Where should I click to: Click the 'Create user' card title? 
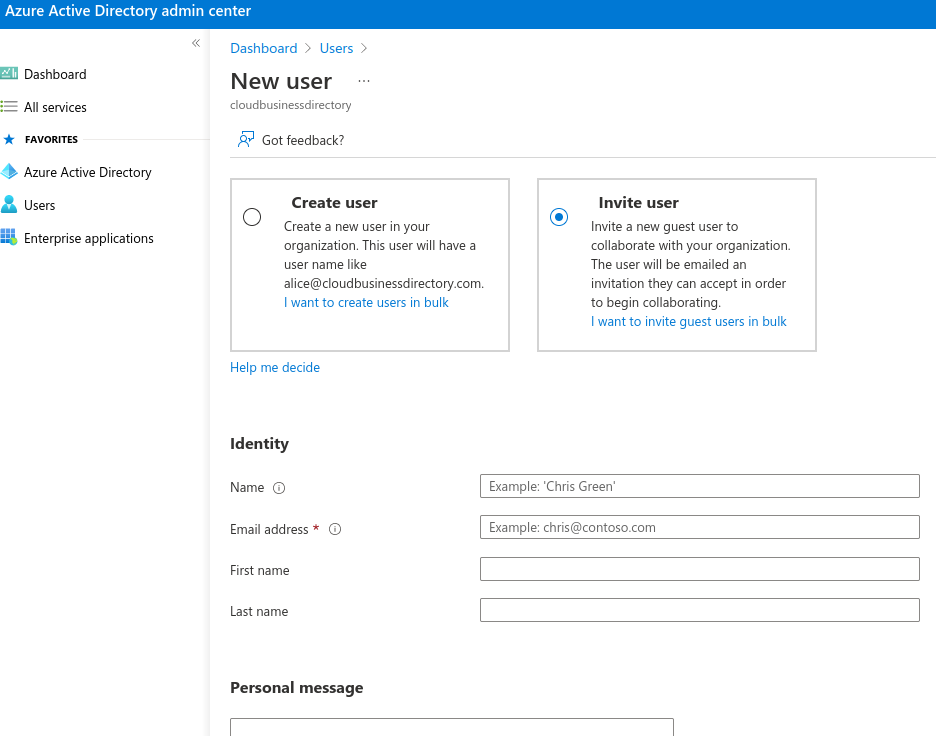pos(334,203)
